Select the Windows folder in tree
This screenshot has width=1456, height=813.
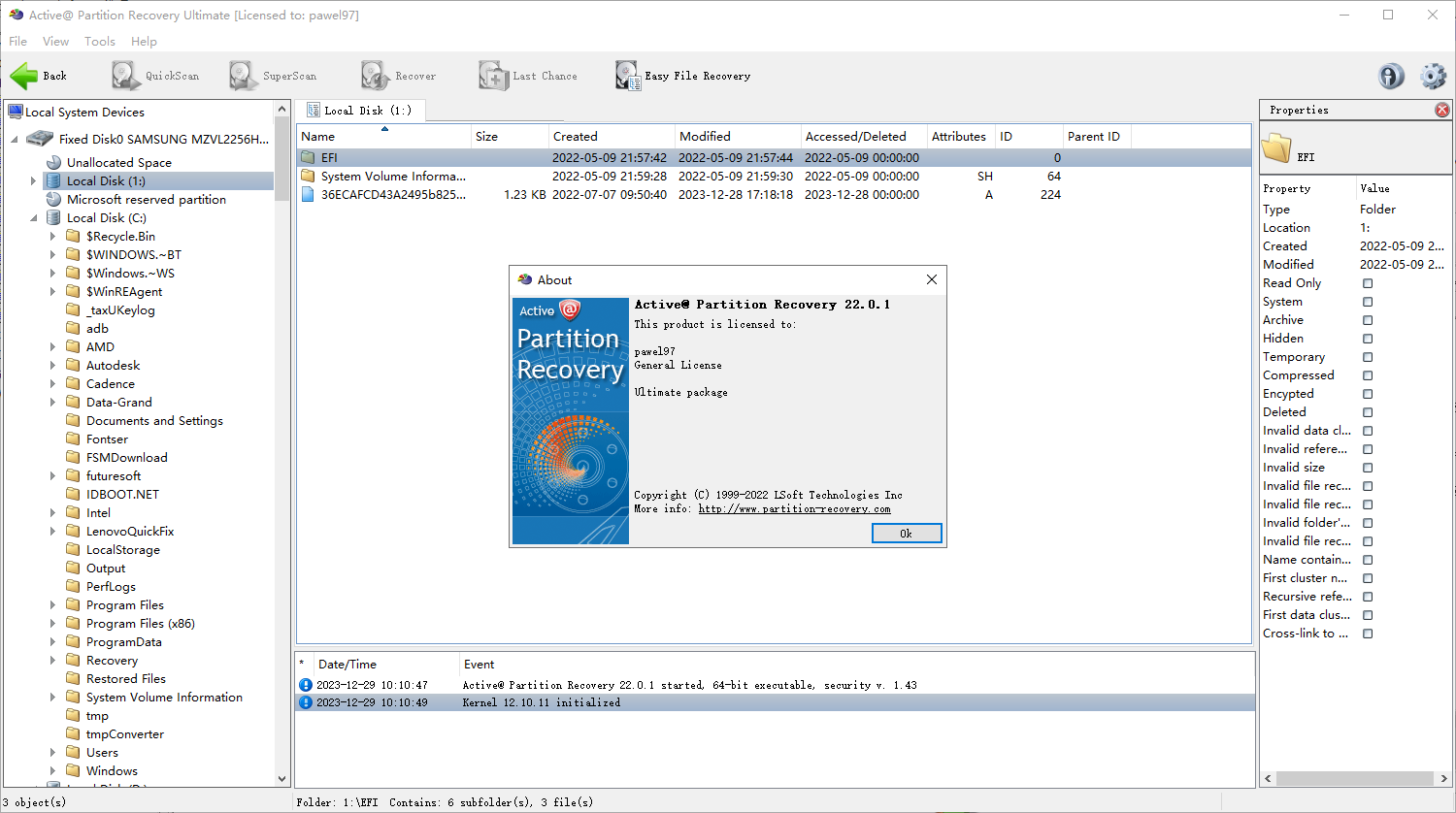click(112, 770)
